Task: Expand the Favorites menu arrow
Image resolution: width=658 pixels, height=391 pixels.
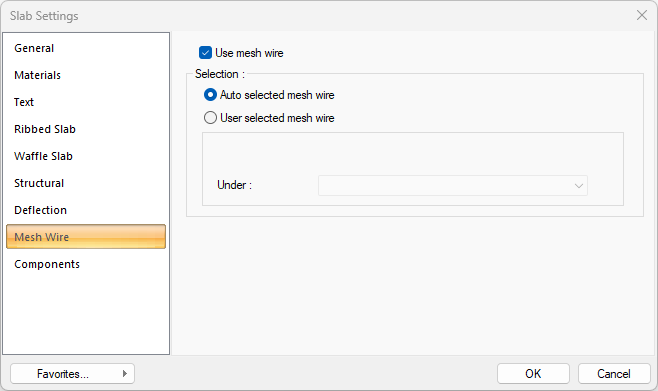Action: [x=125, y=373]
